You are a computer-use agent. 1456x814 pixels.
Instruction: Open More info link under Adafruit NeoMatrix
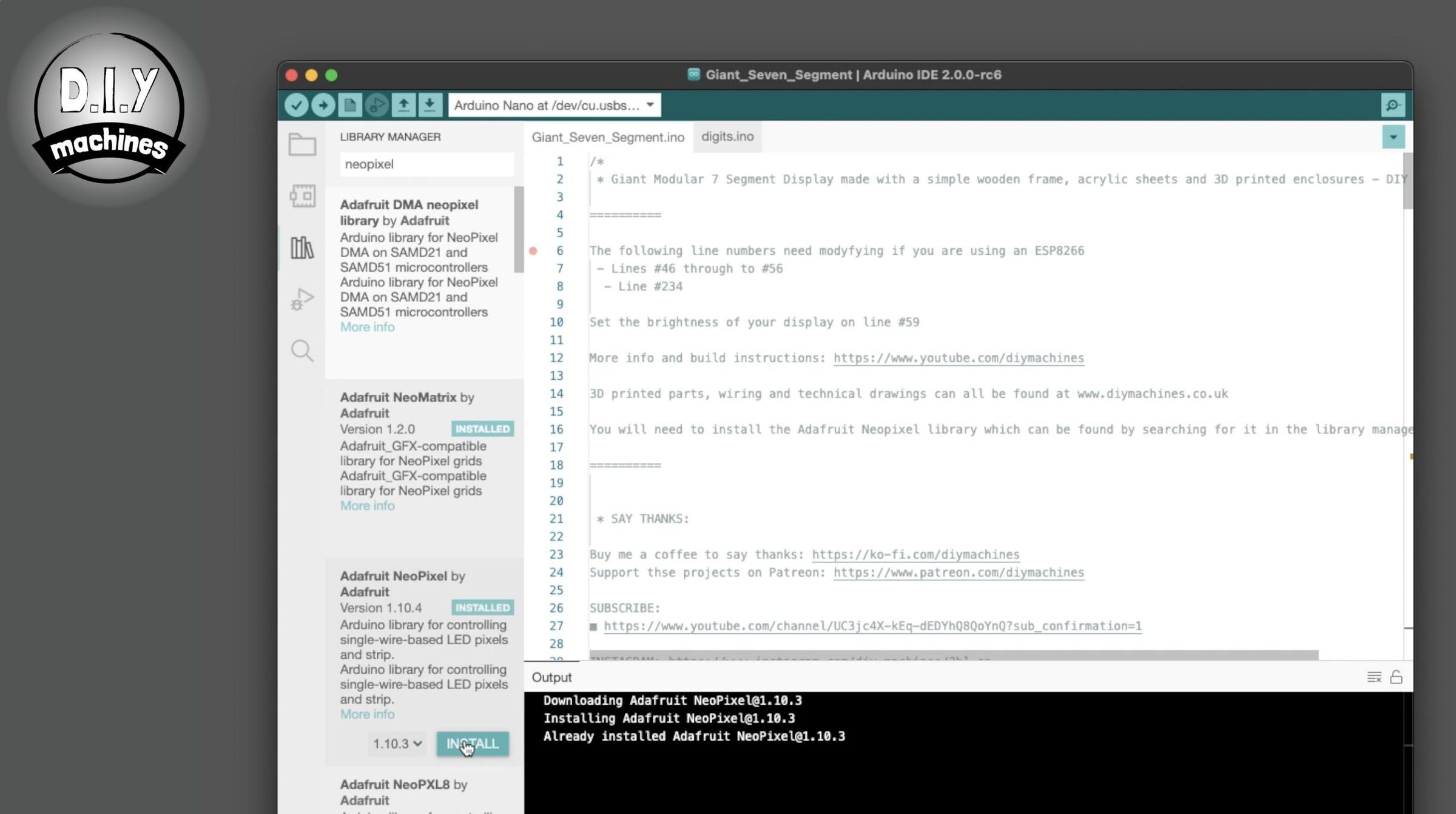click(x=367, y=506)
